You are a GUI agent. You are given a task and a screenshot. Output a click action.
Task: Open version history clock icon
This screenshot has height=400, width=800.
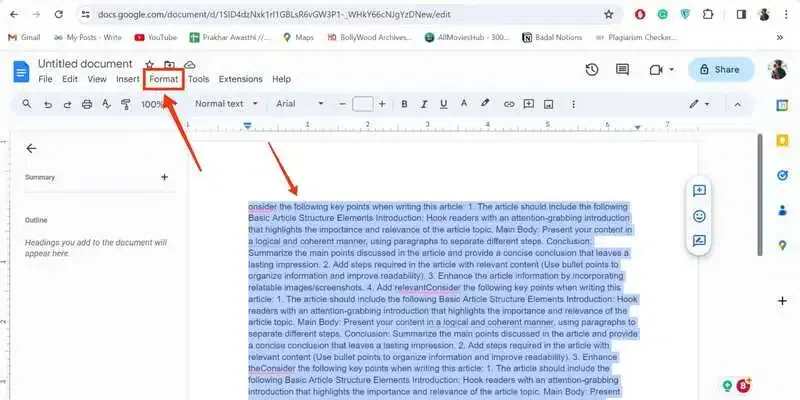tap(592, 70)
